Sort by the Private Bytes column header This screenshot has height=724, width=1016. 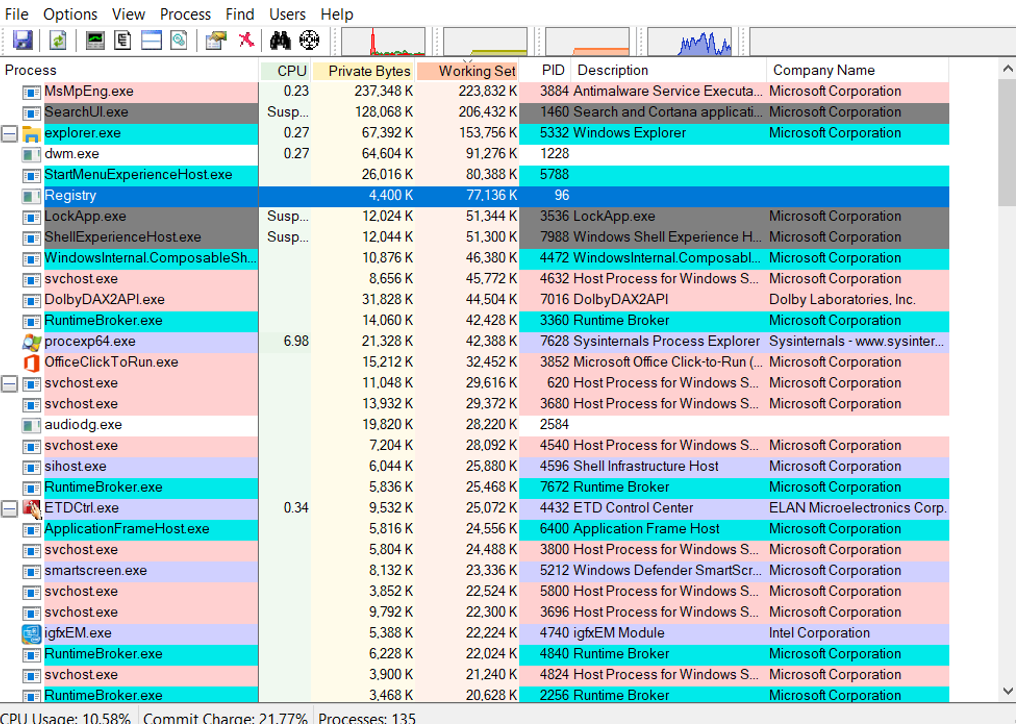364,70
